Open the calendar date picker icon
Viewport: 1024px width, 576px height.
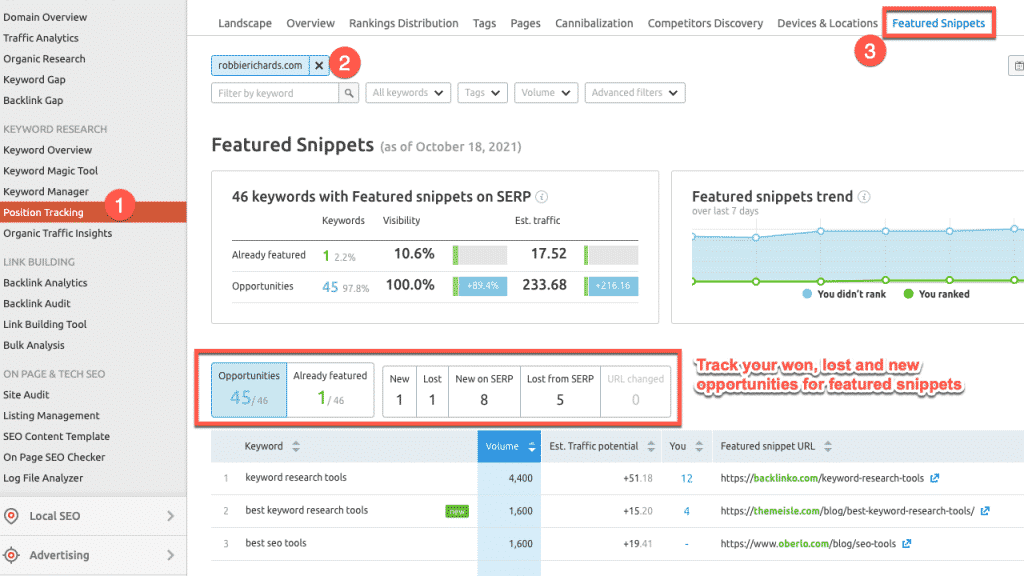(1018, 64)
